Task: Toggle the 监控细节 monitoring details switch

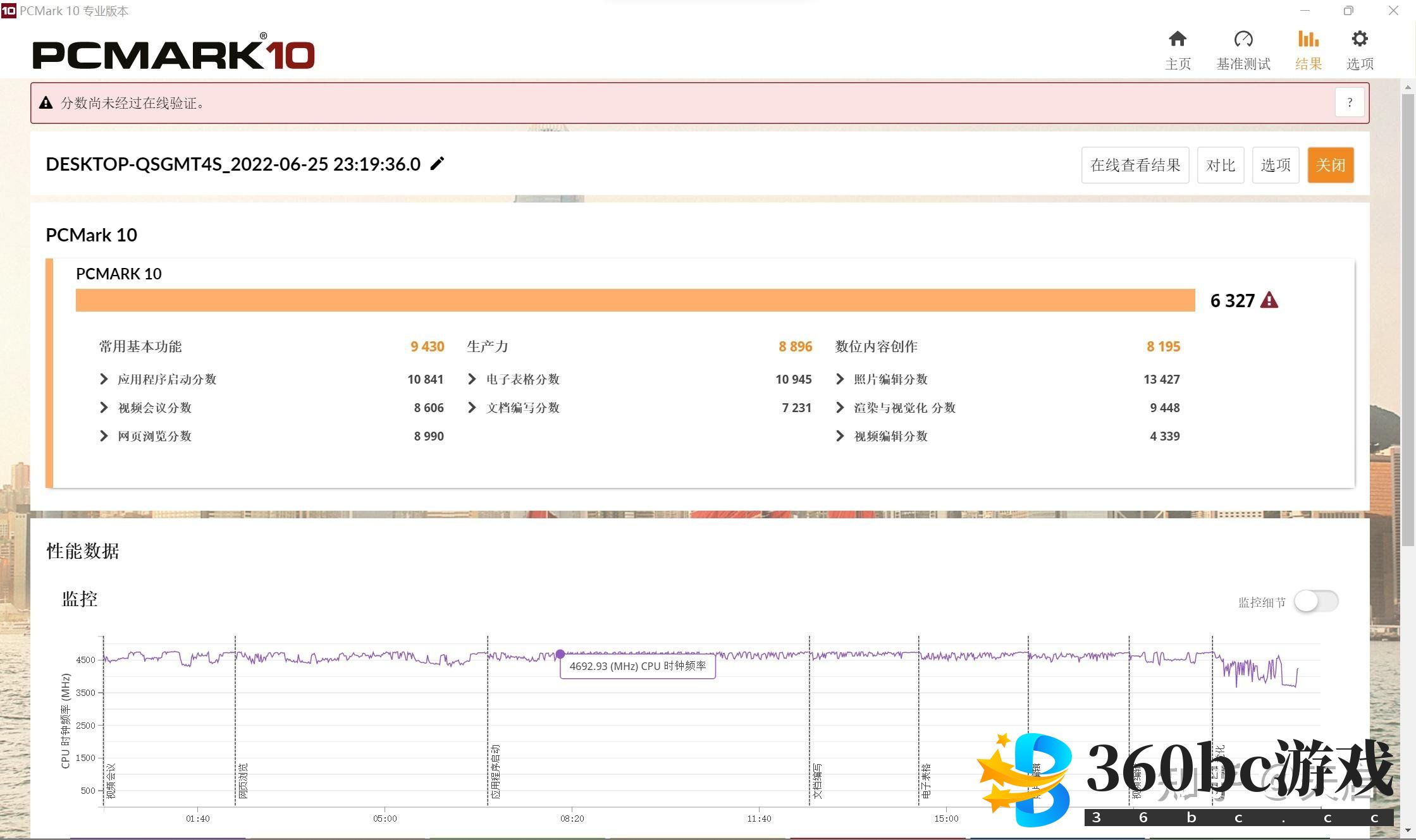Action: pos(1315,601)
